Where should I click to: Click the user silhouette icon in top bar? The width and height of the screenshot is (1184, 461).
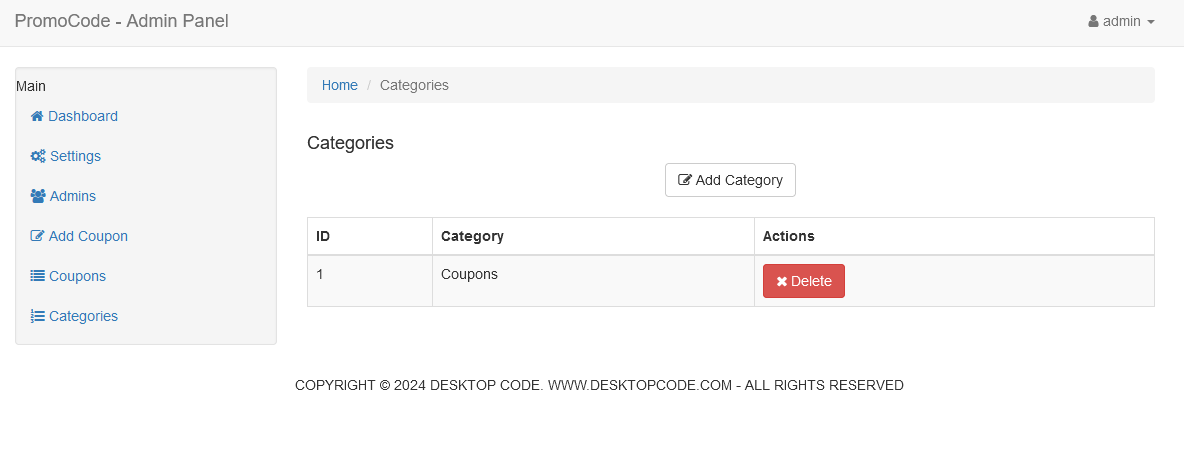1093,21
